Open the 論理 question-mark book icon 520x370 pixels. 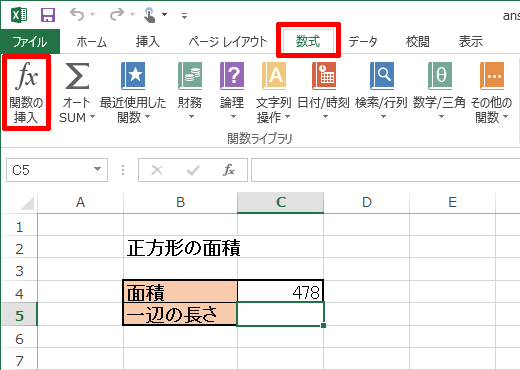232,76
